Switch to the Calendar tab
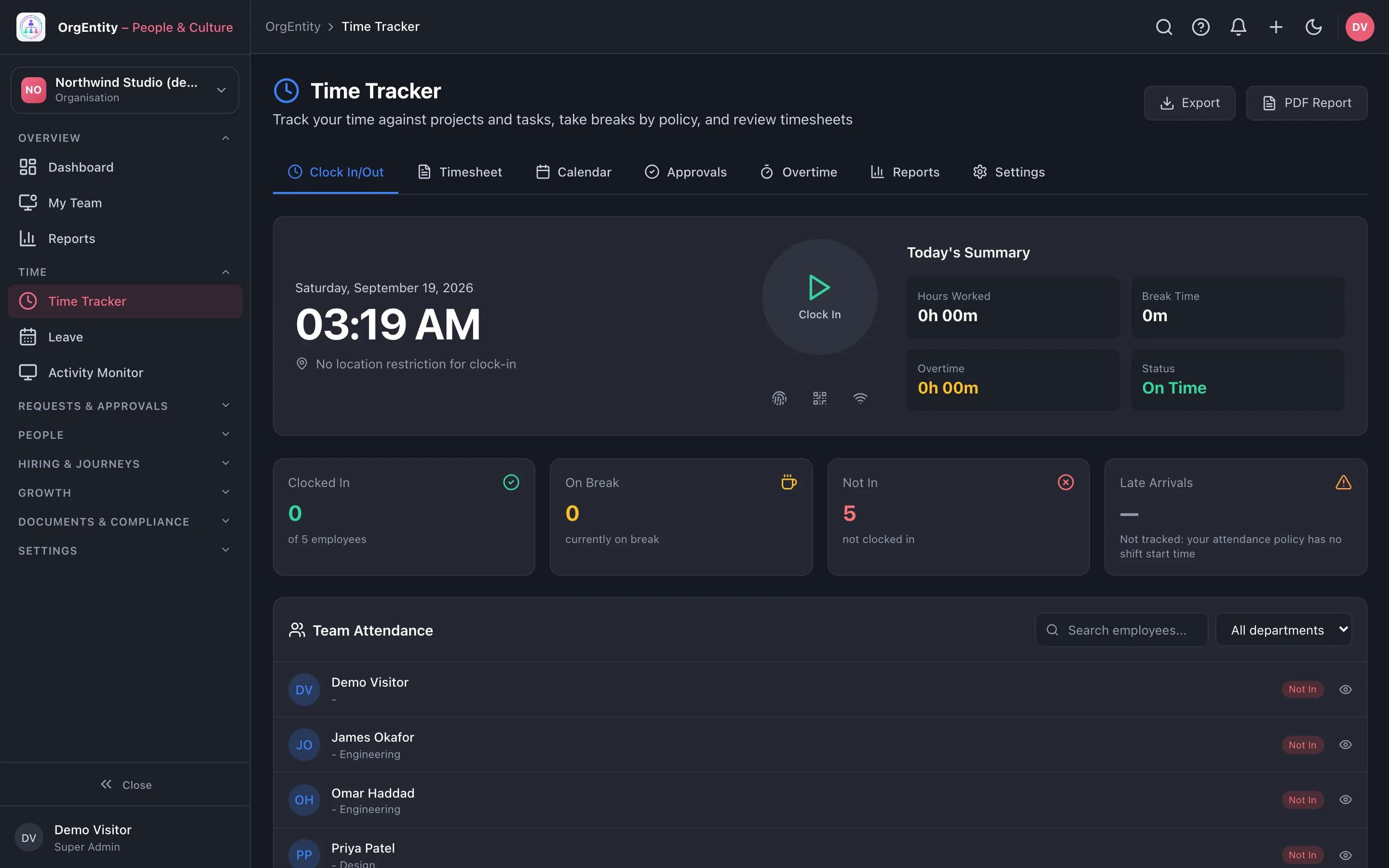Image resolution: width=1389 pixels, height=868 pixels. pyautogui.click(x=573, y=172)
